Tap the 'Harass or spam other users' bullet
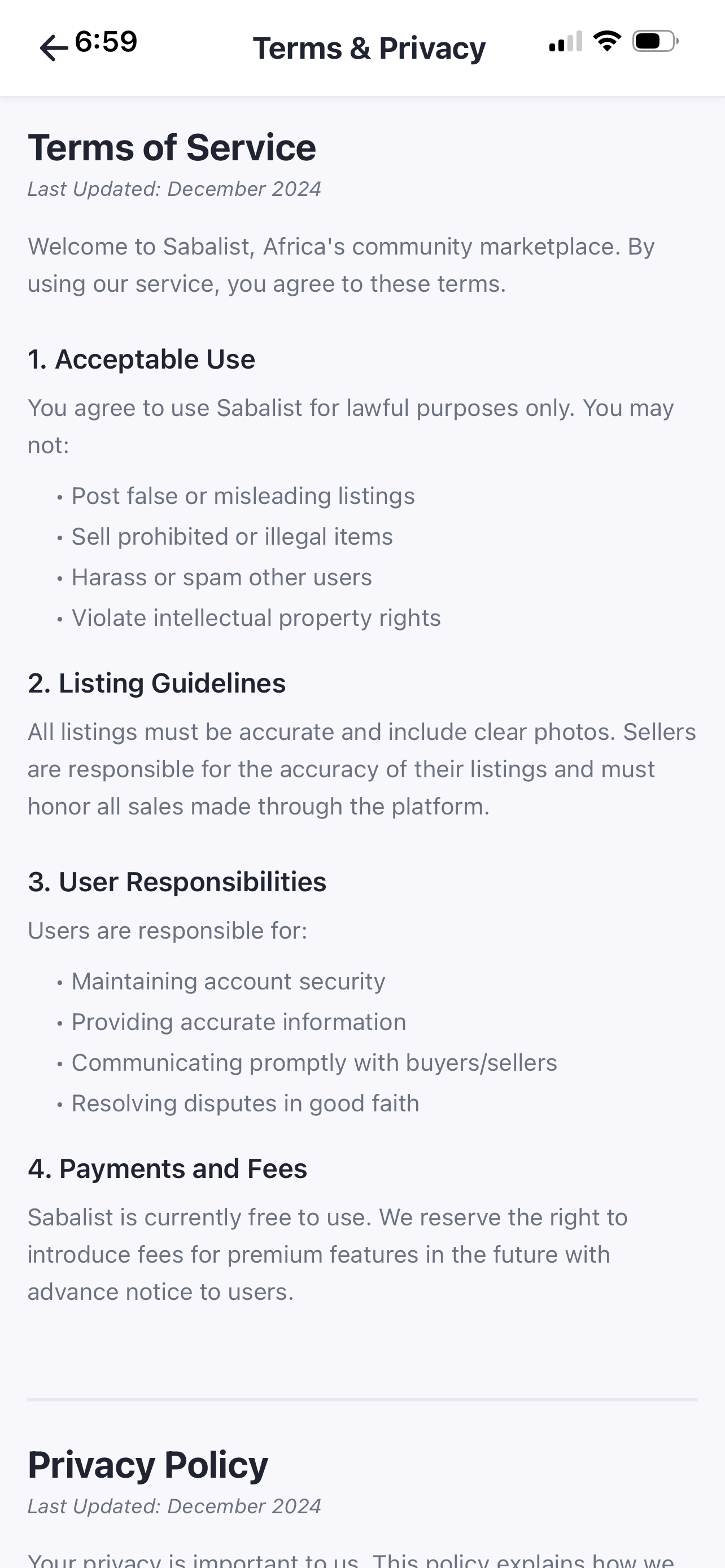Viewport: 725px width, 1568px height. point(221,577)
